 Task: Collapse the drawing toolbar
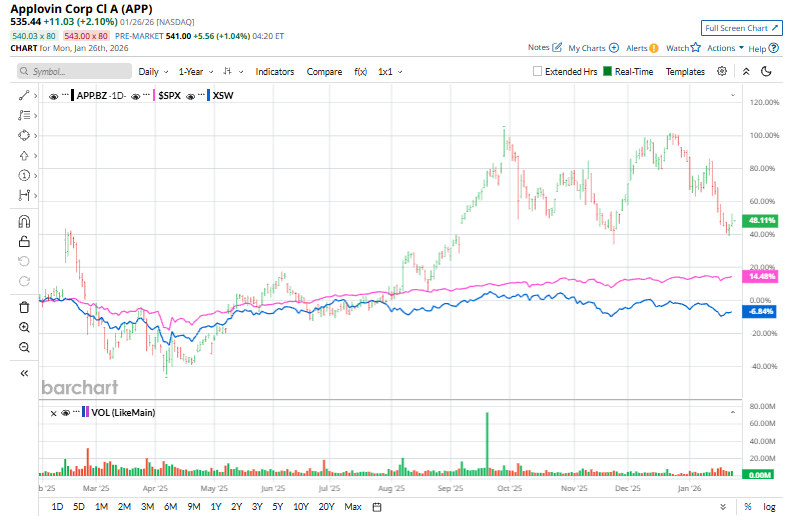[x=24, y=373]
